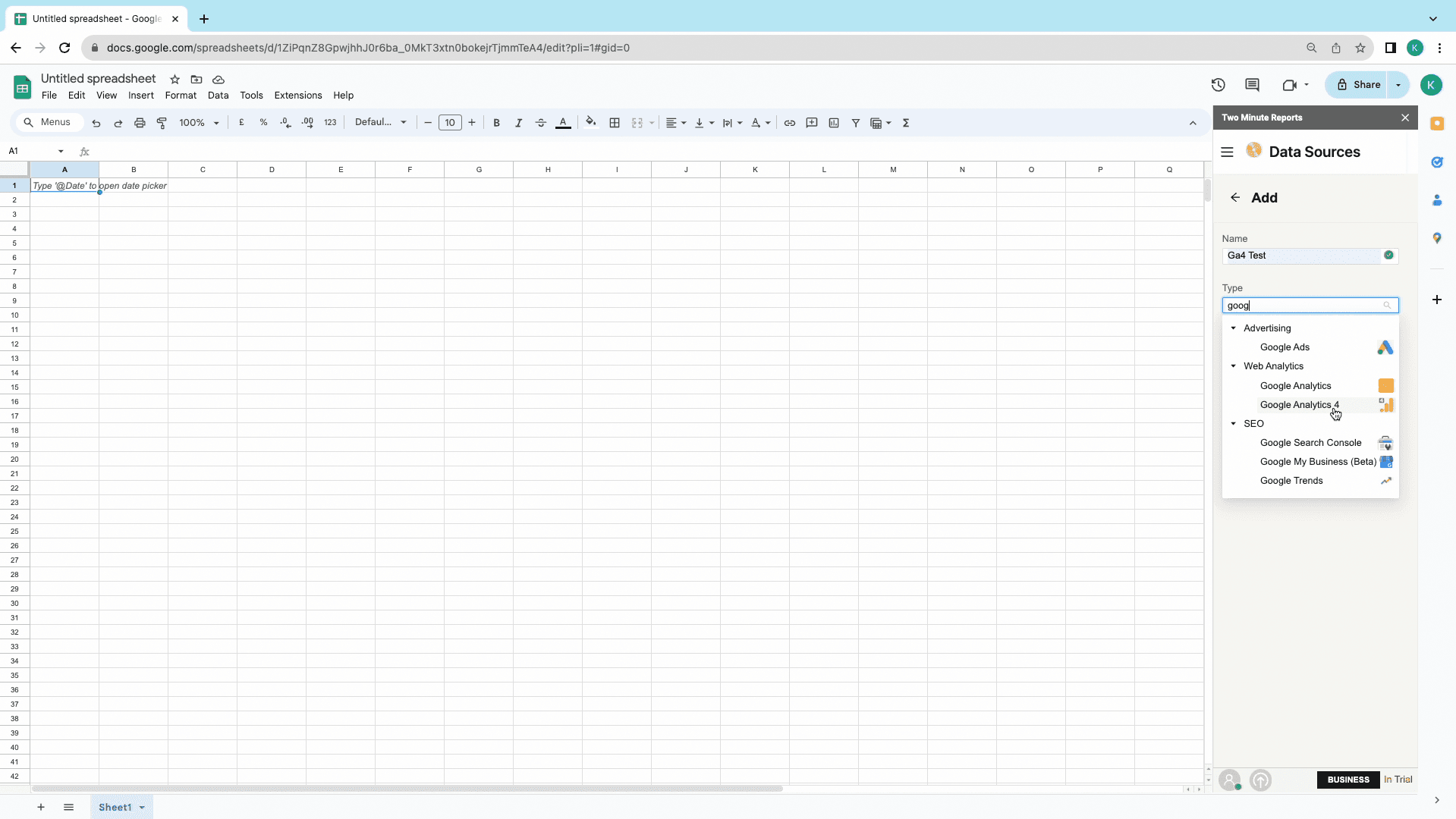
Task: Go back from Add screen
Action: [x=1235, y=198]
